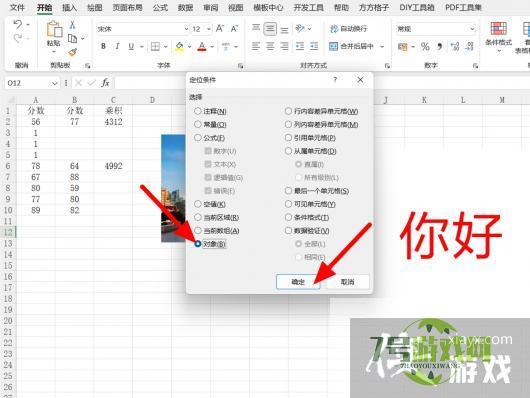Click the top align icon
530x398 pixels.
[256, 28]
